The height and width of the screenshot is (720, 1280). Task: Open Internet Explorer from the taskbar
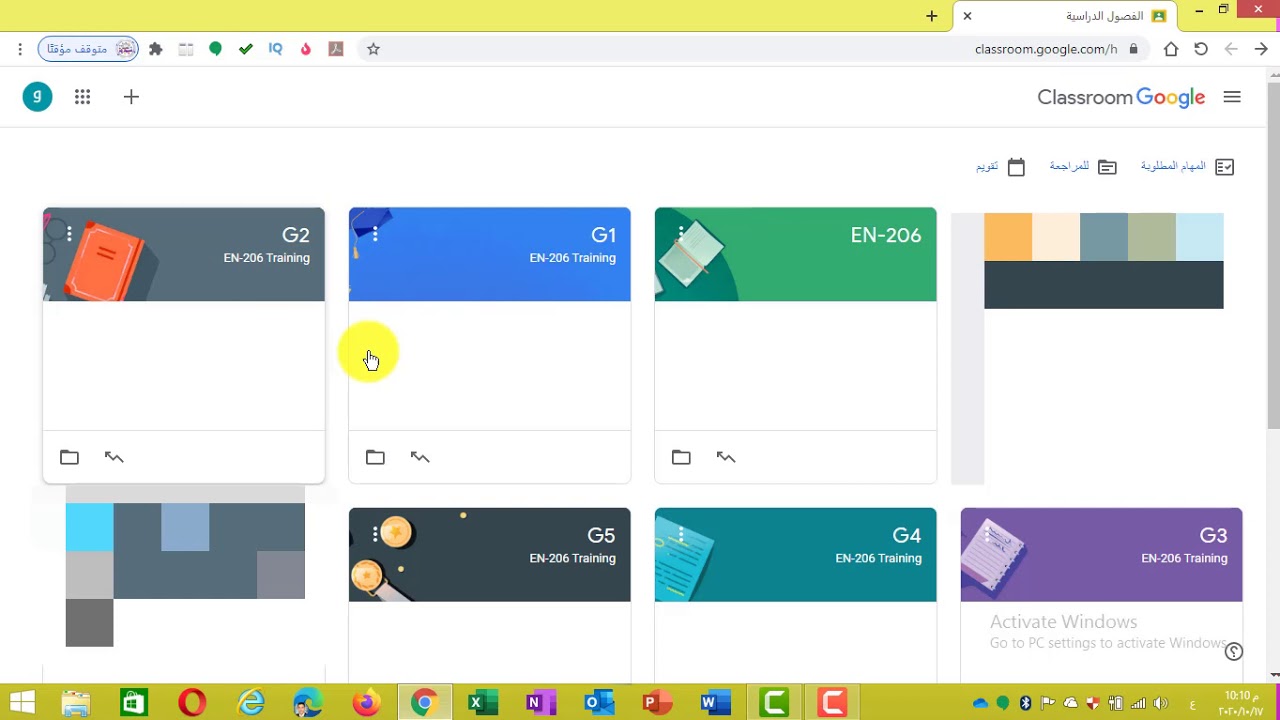coord(250,703)
